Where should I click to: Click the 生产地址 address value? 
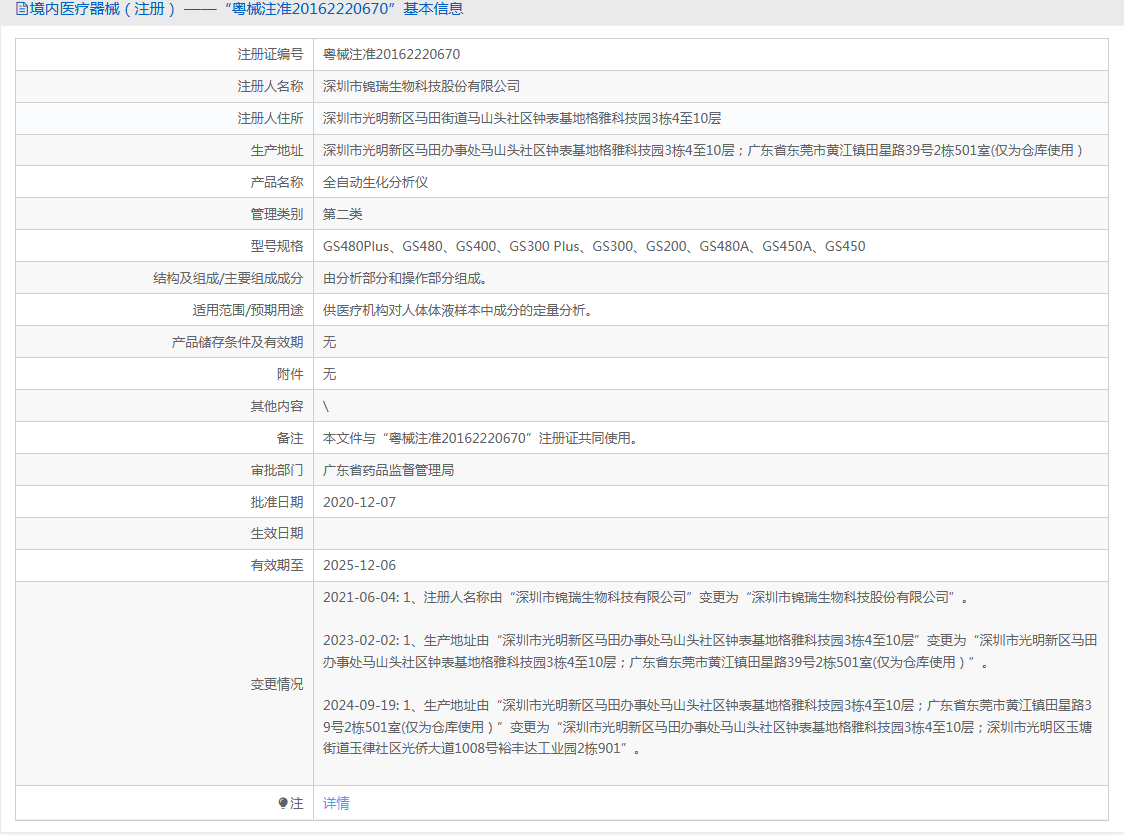point(703,151)
